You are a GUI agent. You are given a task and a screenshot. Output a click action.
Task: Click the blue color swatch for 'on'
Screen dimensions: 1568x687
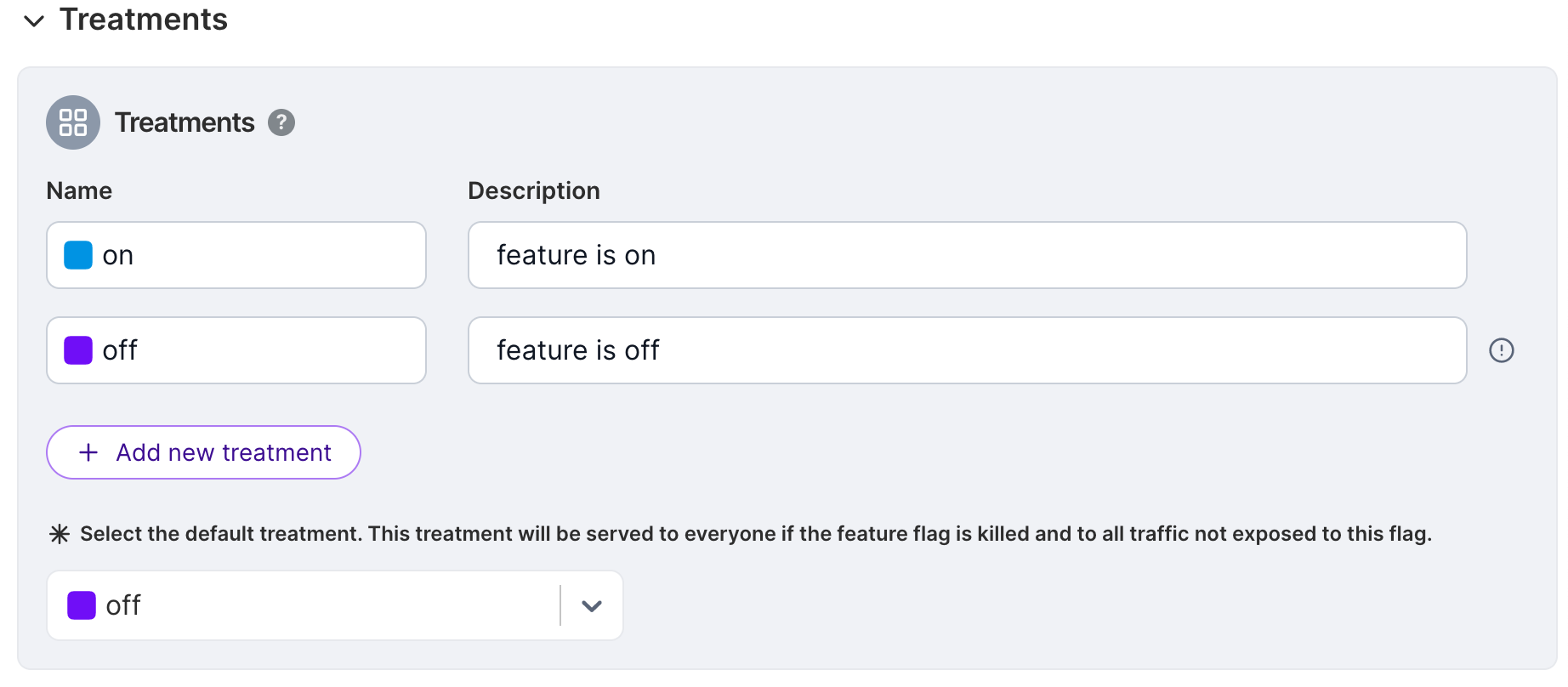78,255
